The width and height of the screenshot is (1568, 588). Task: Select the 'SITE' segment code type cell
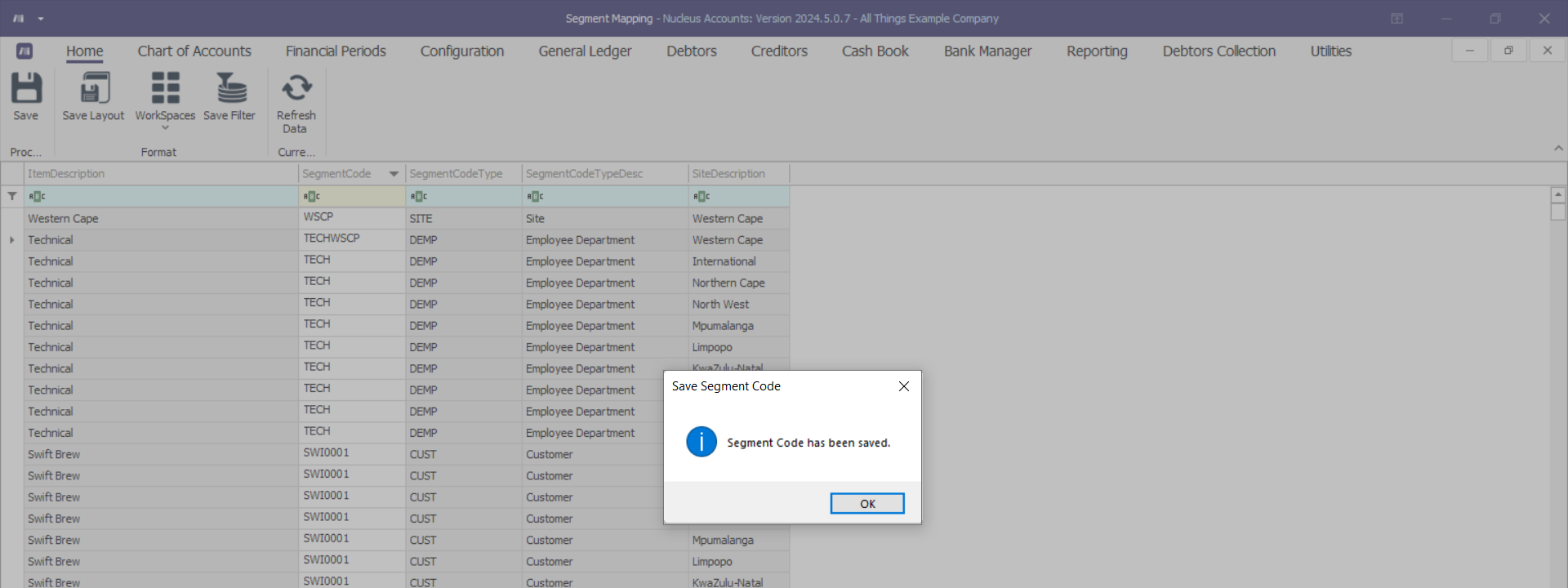pos(464,218)
